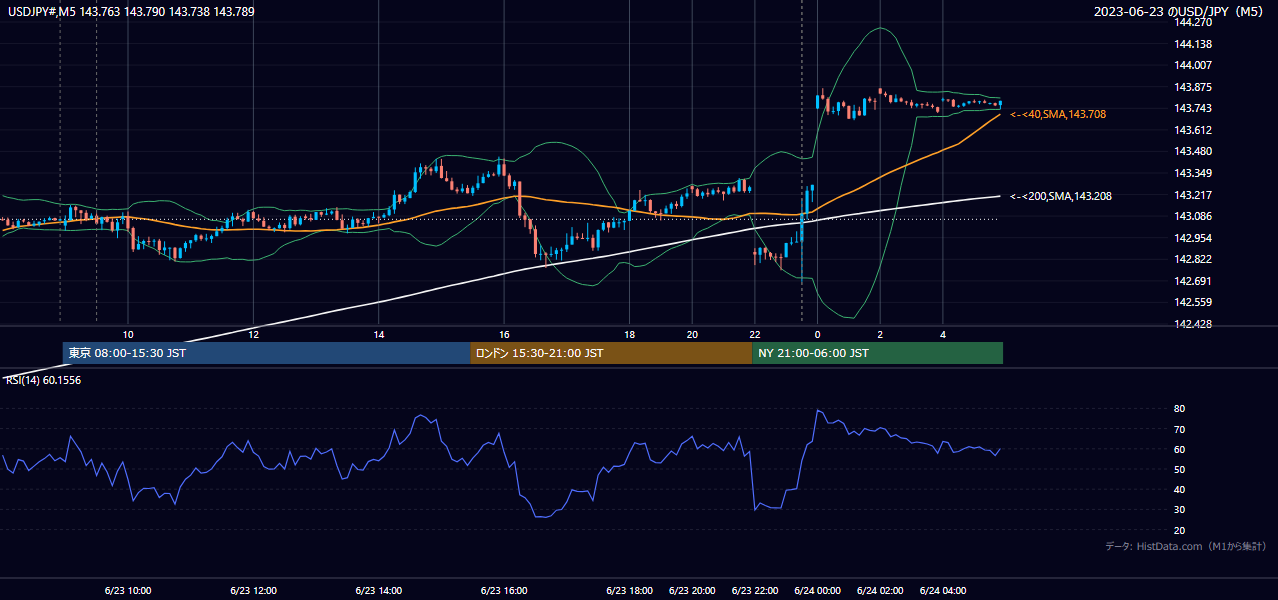
Task: Click the 143.612 price axis label
Action: tap(1192, 130)
